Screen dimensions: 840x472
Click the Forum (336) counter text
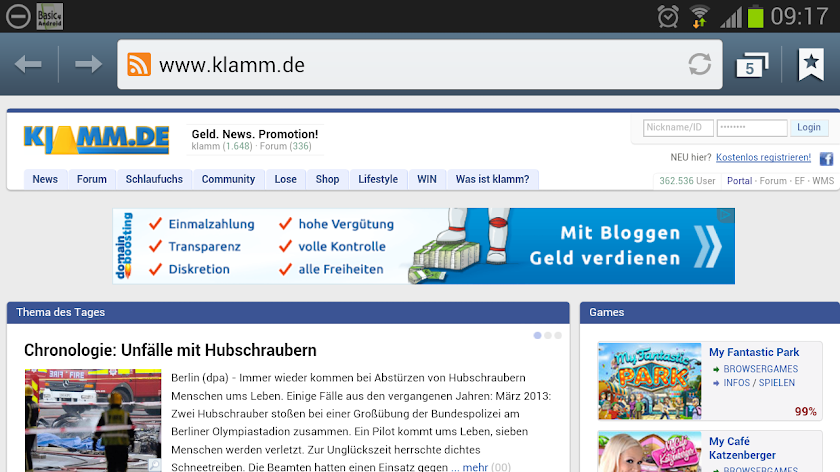286,146
